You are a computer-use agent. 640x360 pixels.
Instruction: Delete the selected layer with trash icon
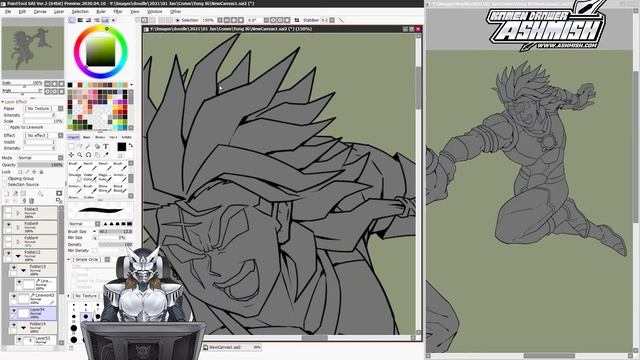coord(31,200)
